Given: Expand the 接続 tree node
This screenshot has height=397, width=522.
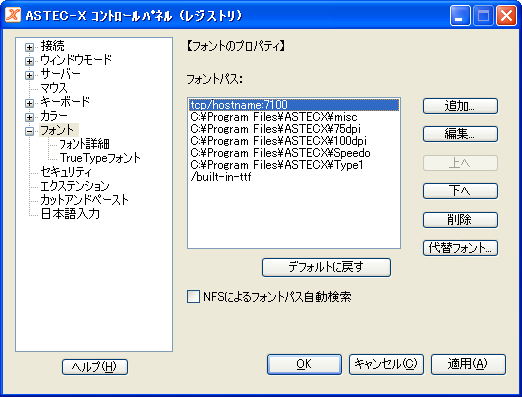Looking at the screenshot, I should pos(29,47).
